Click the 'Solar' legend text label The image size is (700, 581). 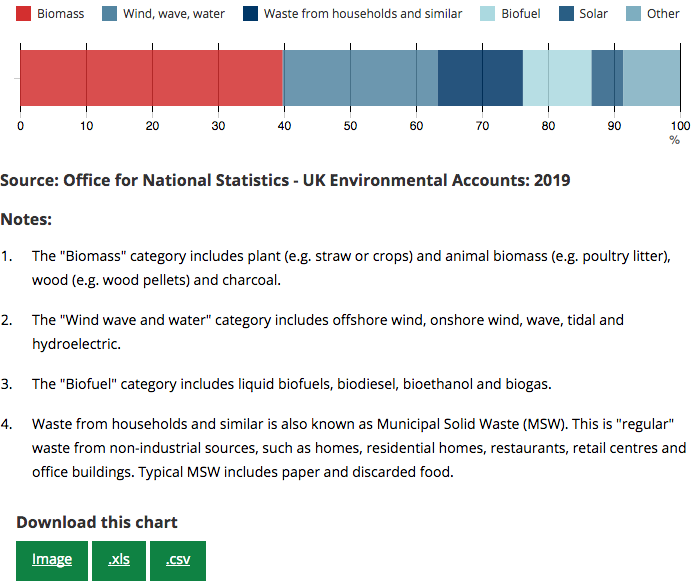(593, 14)
